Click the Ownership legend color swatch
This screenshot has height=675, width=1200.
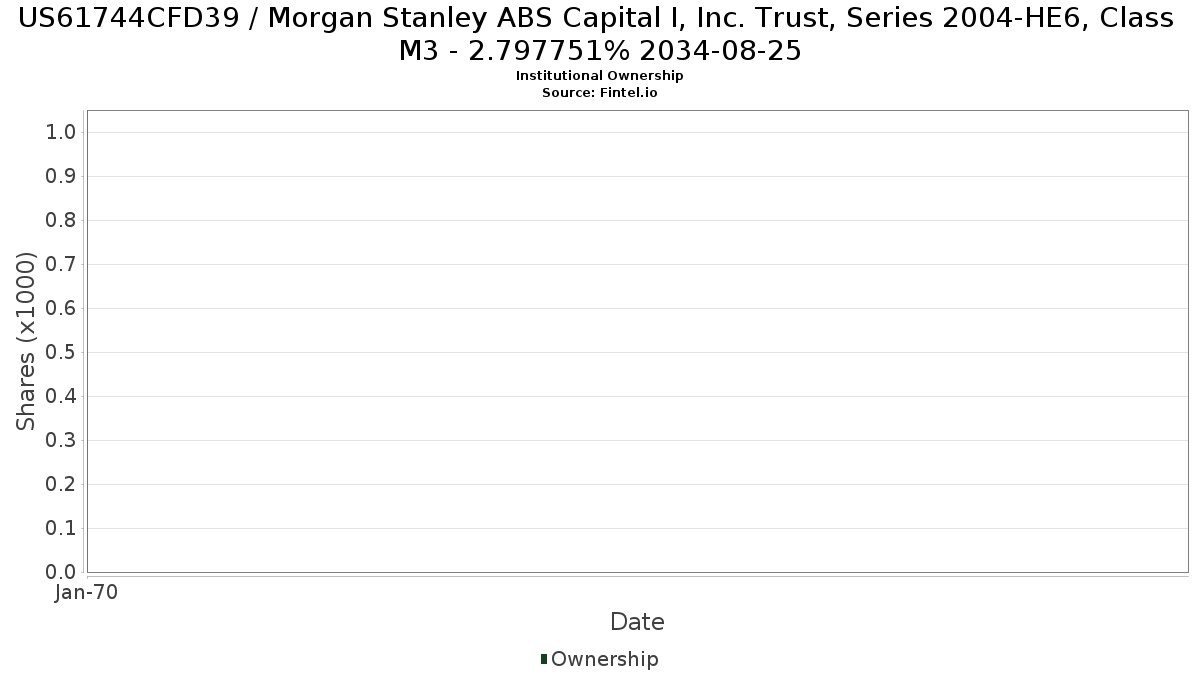pos(544,659)
